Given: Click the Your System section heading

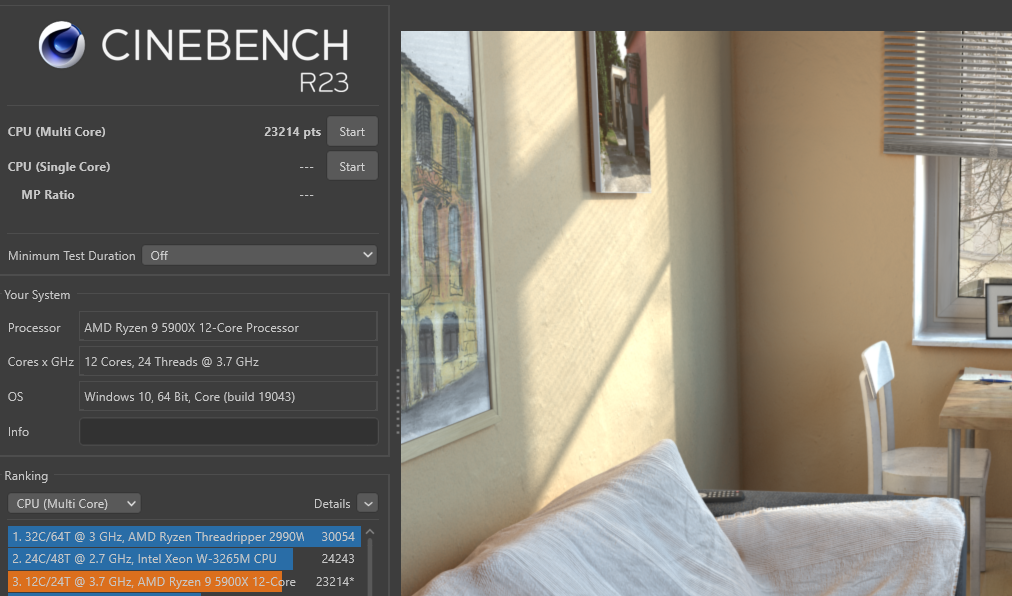Looking at the screenshot, I should (37, 295).
